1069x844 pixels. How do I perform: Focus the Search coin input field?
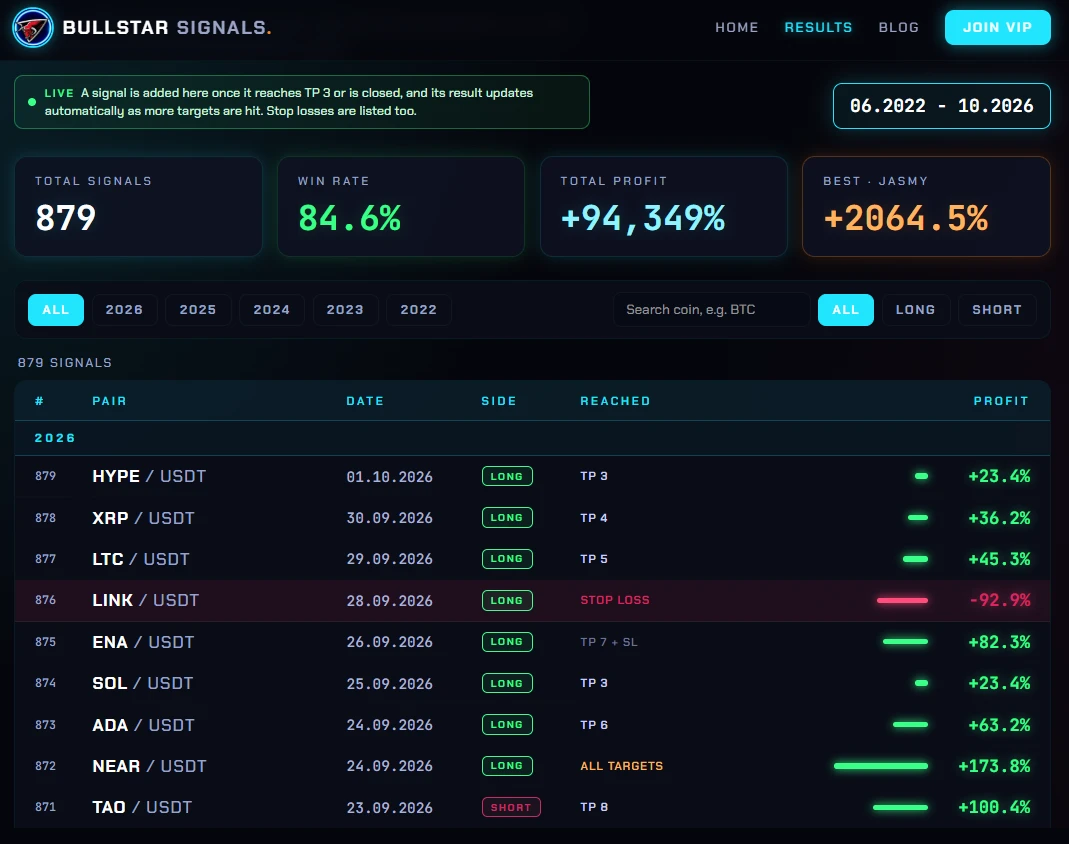pyautogui.click(x=711, y=310)
